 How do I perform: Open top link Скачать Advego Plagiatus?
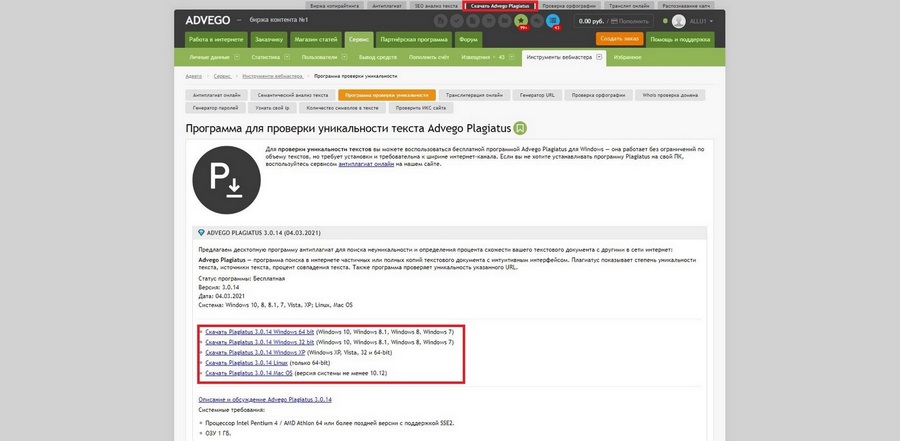coord(499,5)
